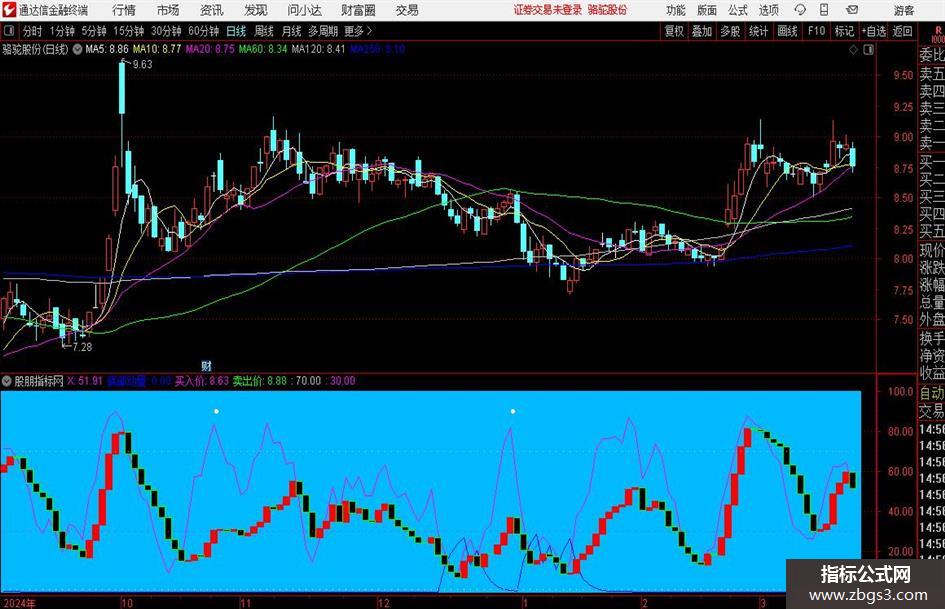Click the 游客 account label

(x=903, y=10)
